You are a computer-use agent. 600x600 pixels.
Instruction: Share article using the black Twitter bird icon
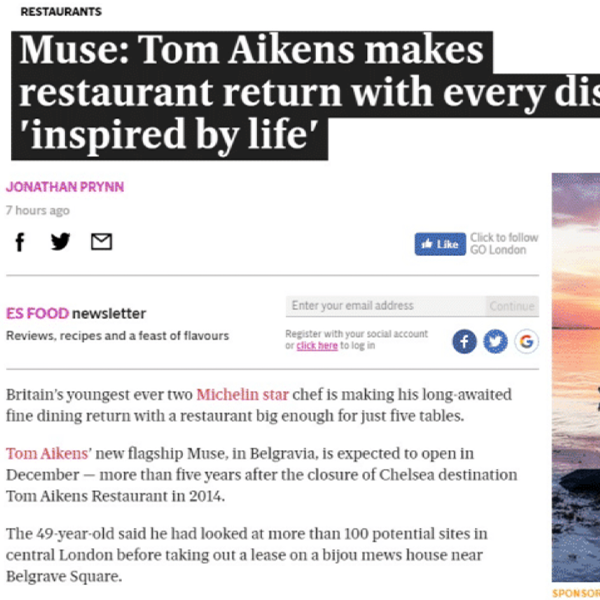pyautogui.click(x=60, y=242)
